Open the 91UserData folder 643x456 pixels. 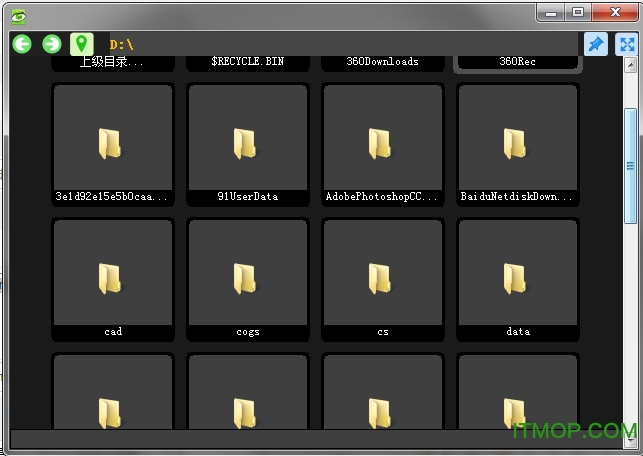click(x=248, y=144)
